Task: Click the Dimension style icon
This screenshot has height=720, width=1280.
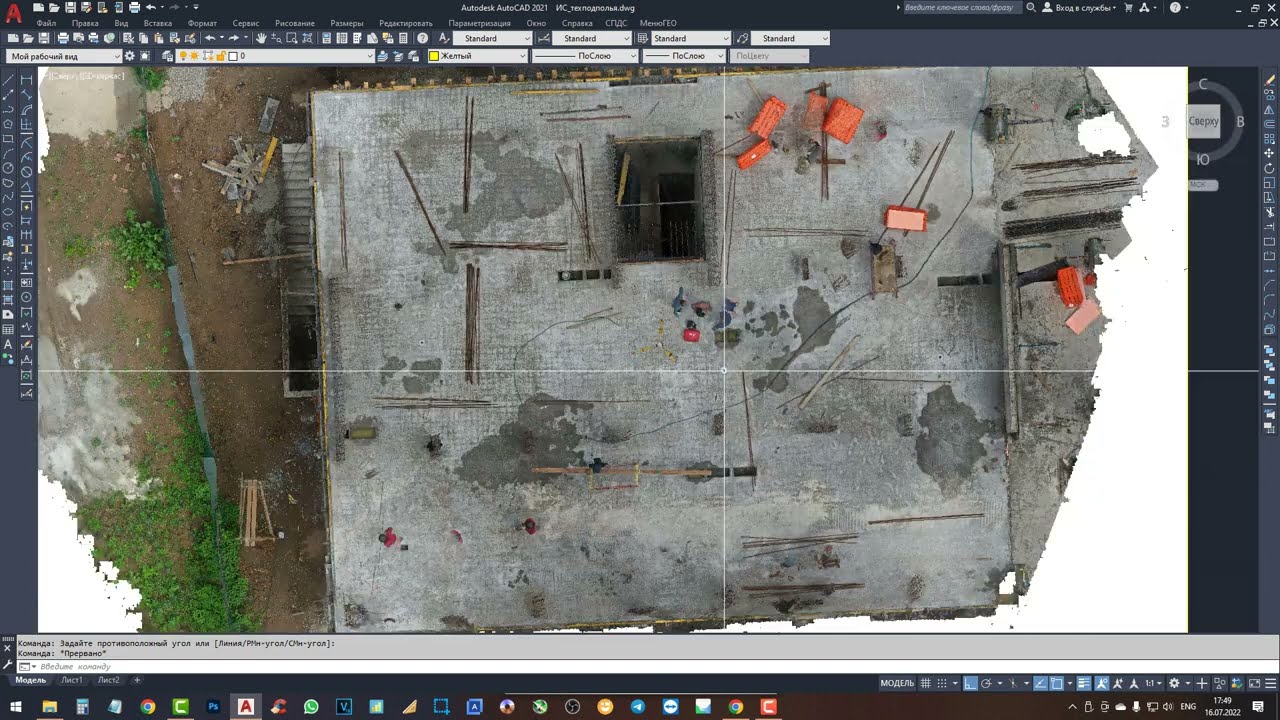Action: coord(544,38)
